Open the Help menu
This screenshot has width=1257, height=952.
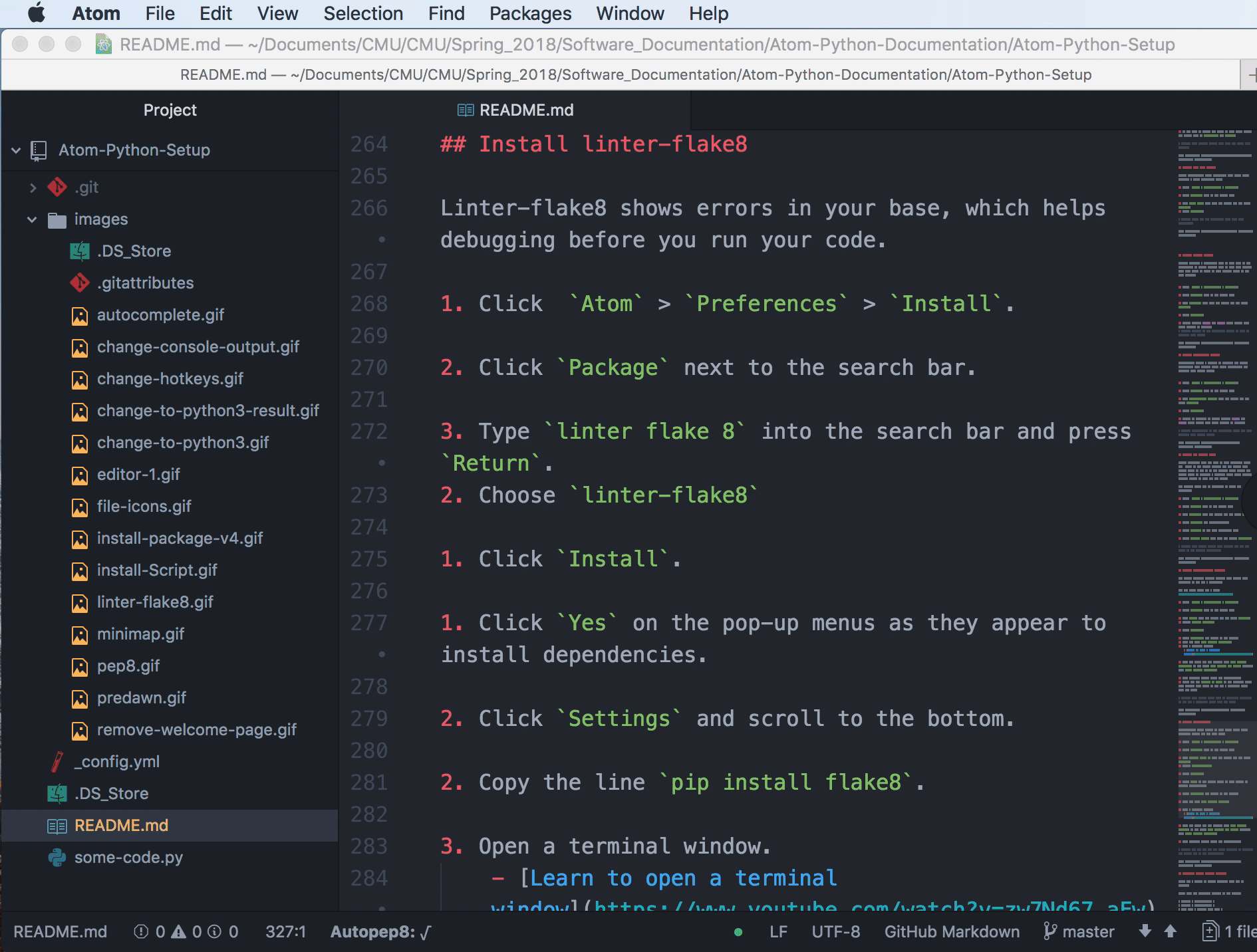pos(709,13)
